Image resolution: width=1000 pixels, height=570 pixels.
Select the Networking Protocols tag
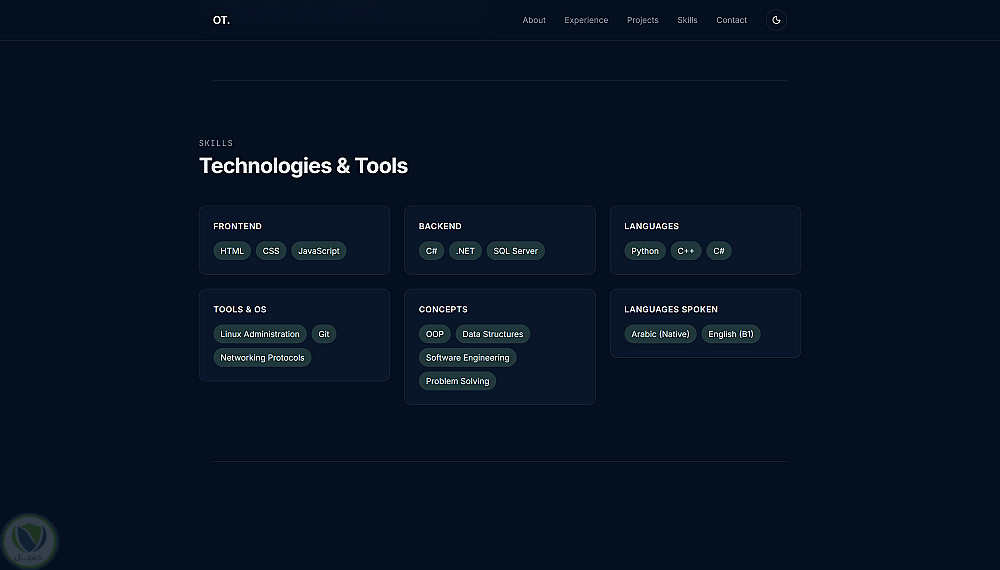tap(263, 358)
